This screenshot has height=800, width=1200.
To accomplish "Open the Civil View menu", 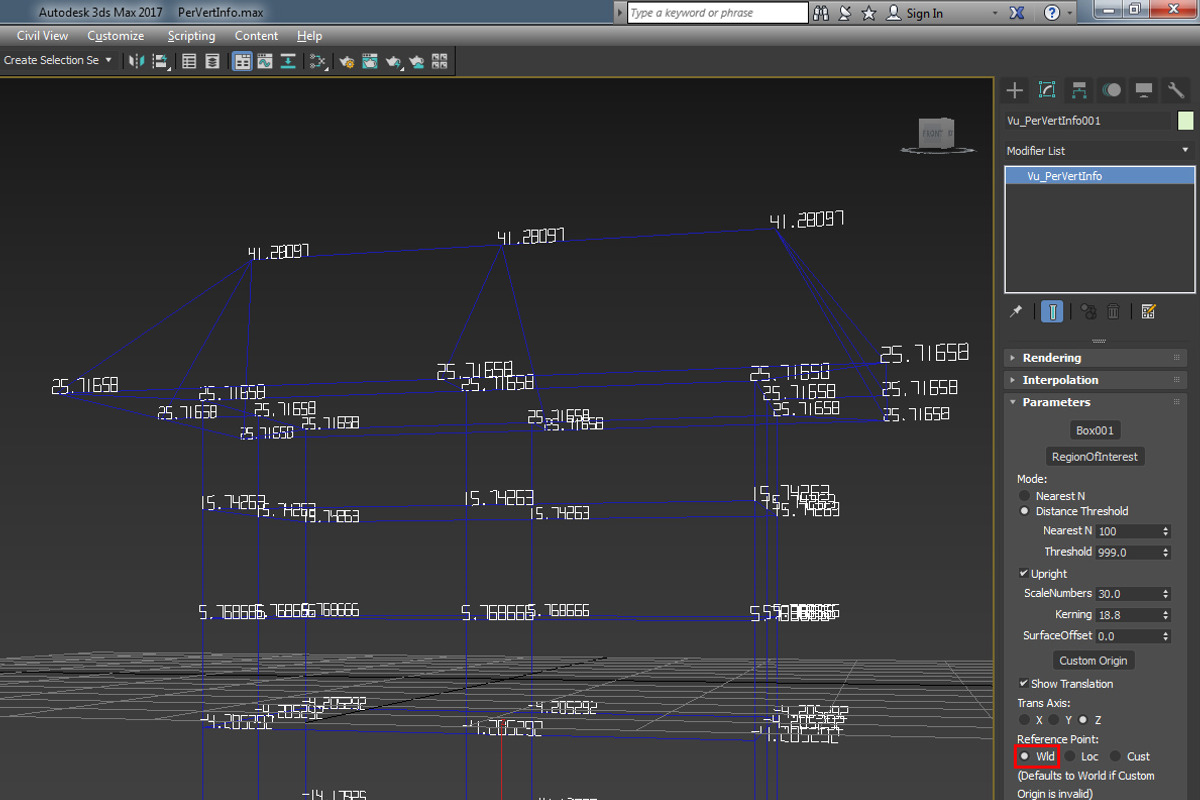I will pyautogui.click(x=43, y=36).
